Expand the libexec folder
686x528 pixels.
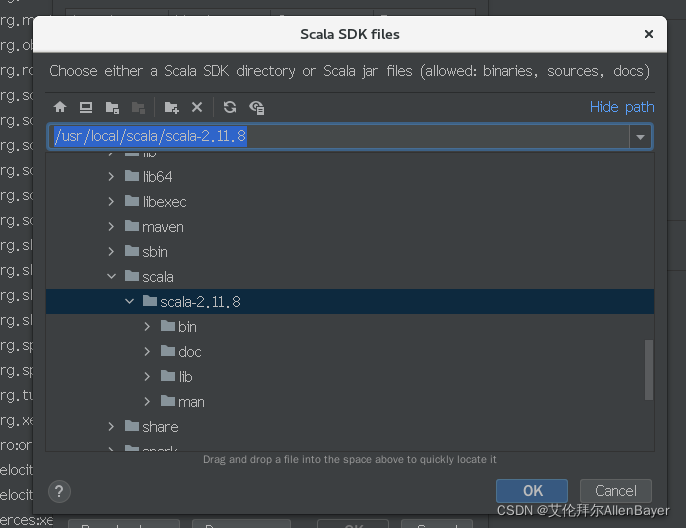111,202
